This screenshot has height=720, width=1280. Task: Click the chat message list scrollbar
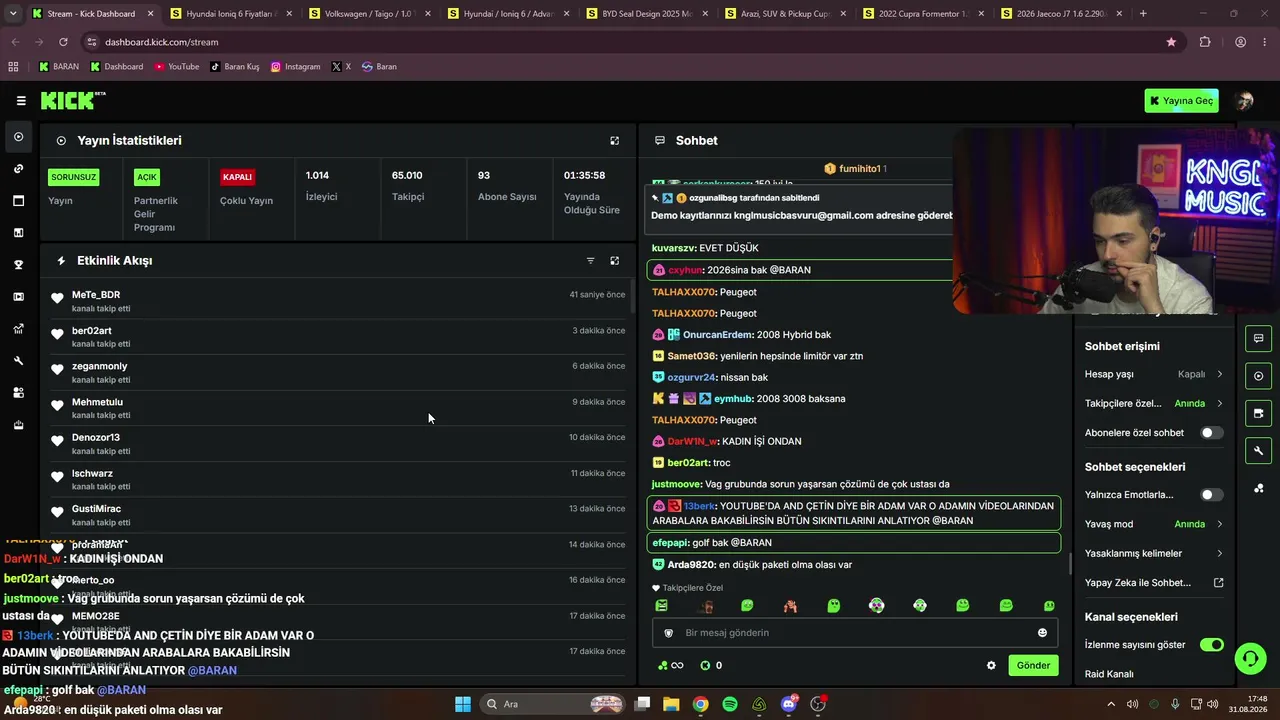[x=1071, y=563]
